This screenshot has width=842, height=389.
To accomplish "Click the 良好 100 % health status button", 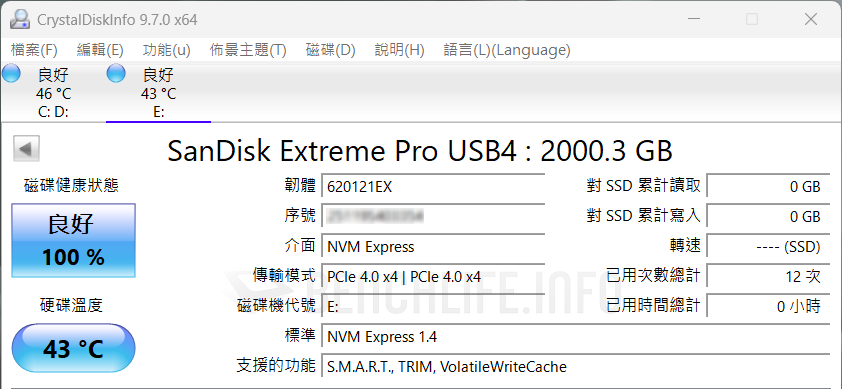I will click(x=74, y=240).
